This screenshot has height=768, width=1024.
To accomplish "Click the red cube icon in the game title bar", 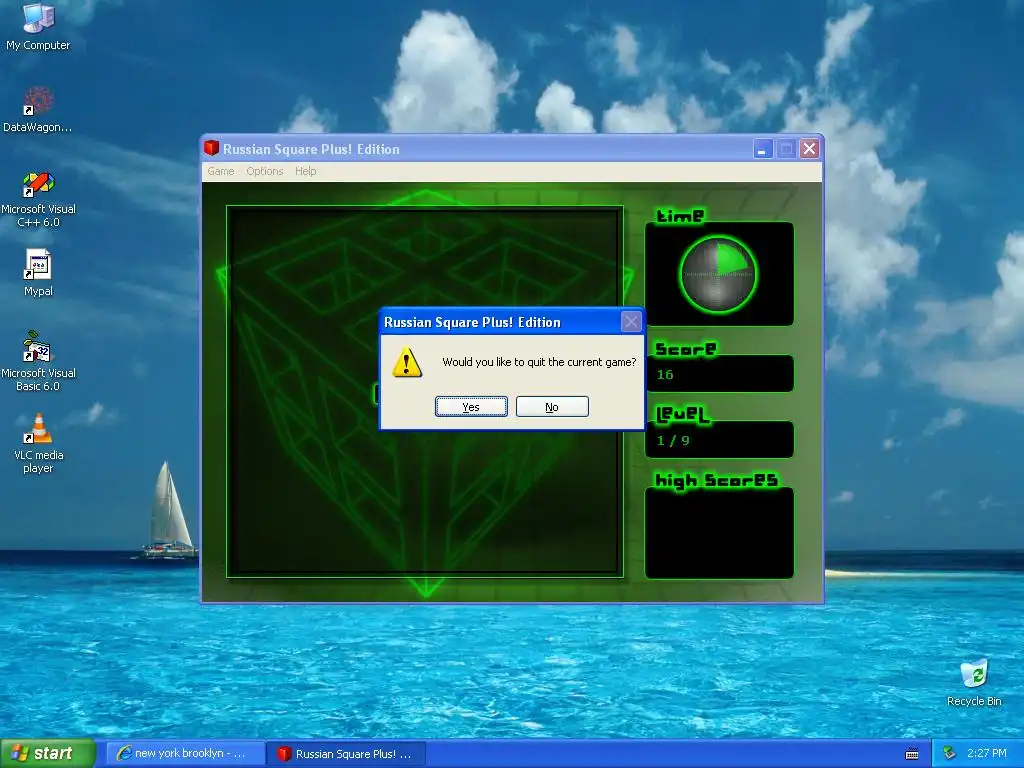I will point(211,148).
